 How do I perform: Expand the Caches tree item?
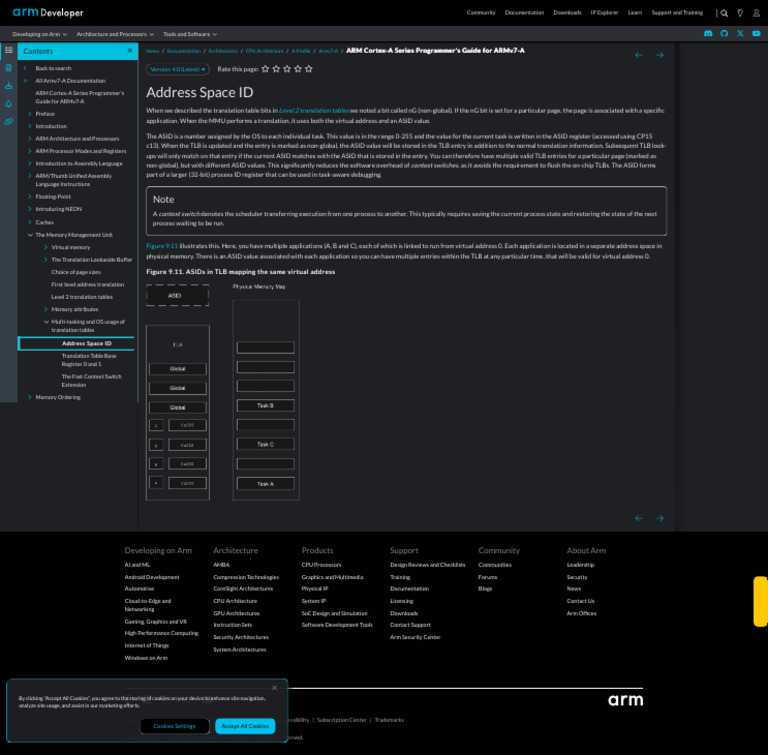click(30, 222)
